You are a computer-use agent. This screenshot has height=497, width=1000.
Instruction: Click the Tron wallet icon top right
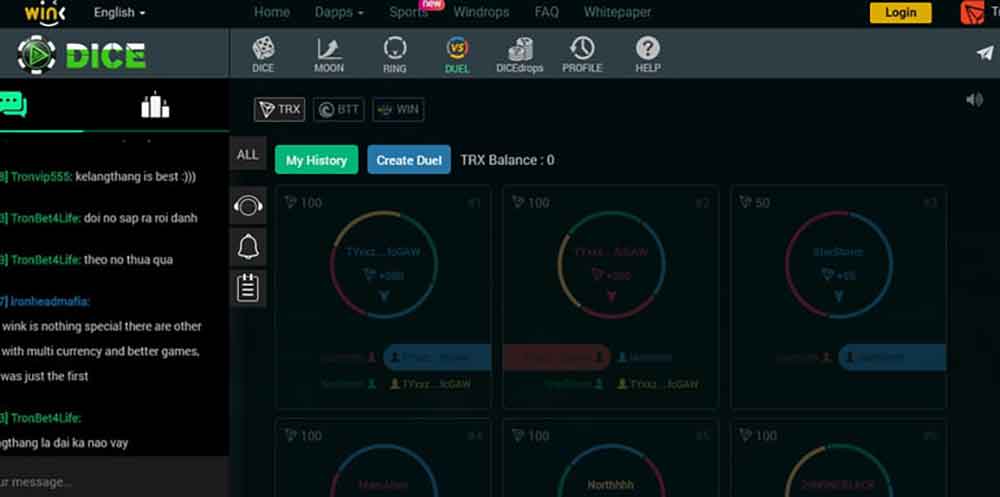pos(973,13)
